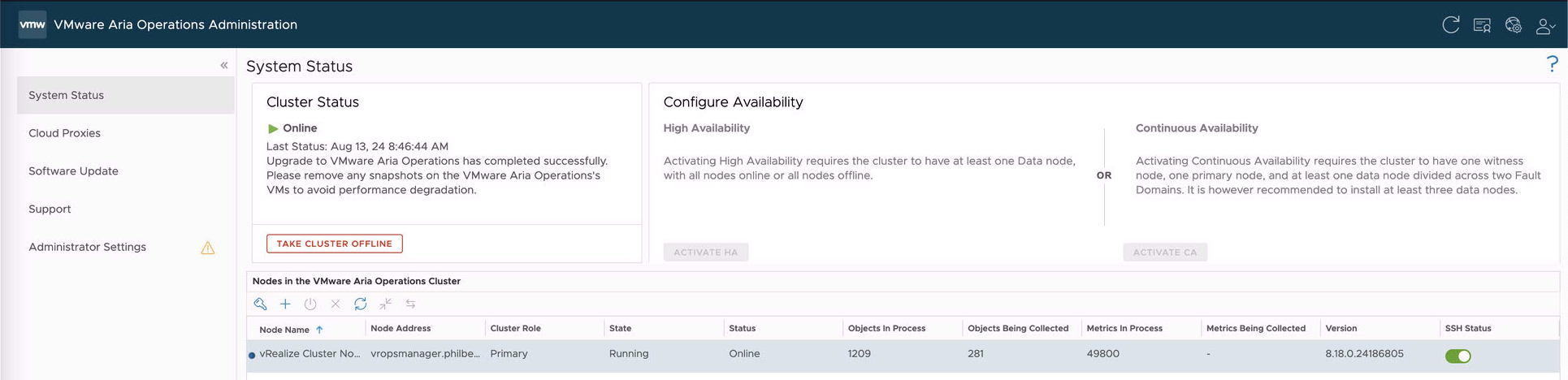The image size is (1568, 380).
Task: Click the add node plus icon
Action: [285, 304]
